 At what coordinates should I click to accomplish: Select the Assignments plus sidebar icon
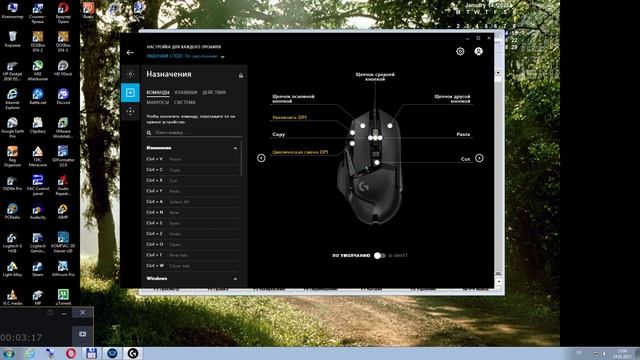(130, 93)
